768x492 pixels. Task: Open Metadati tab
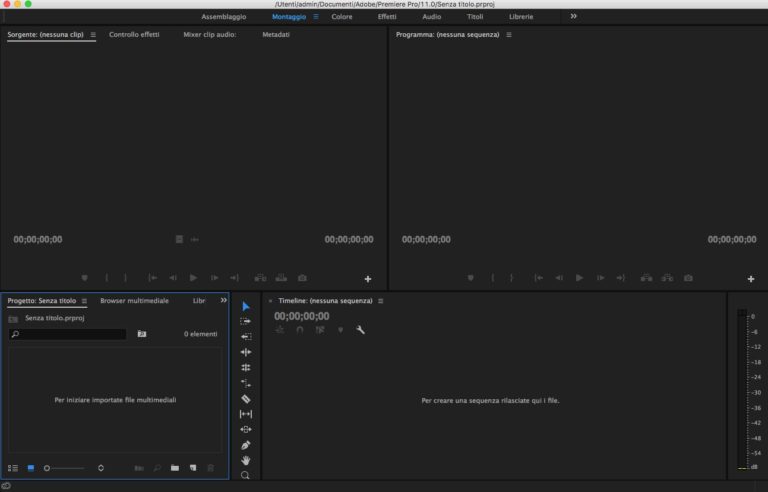276,34
